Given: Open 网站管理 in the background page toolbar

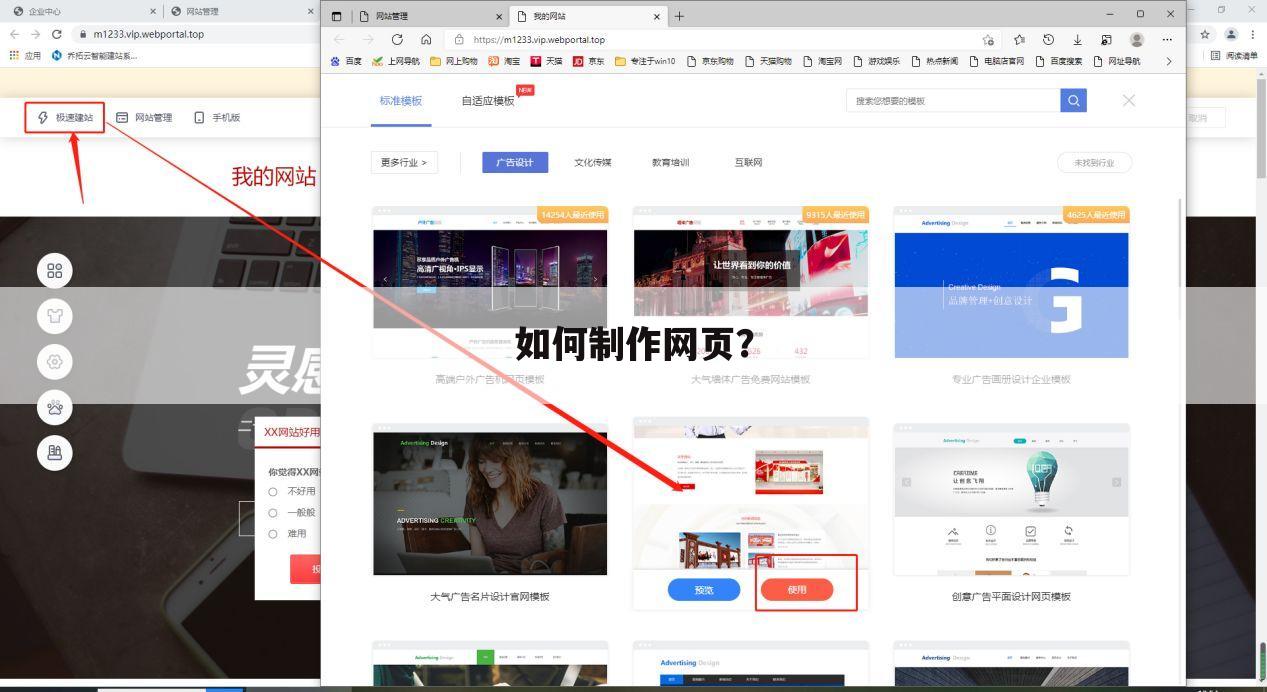Looking at the screenshot, I should 144,117.
